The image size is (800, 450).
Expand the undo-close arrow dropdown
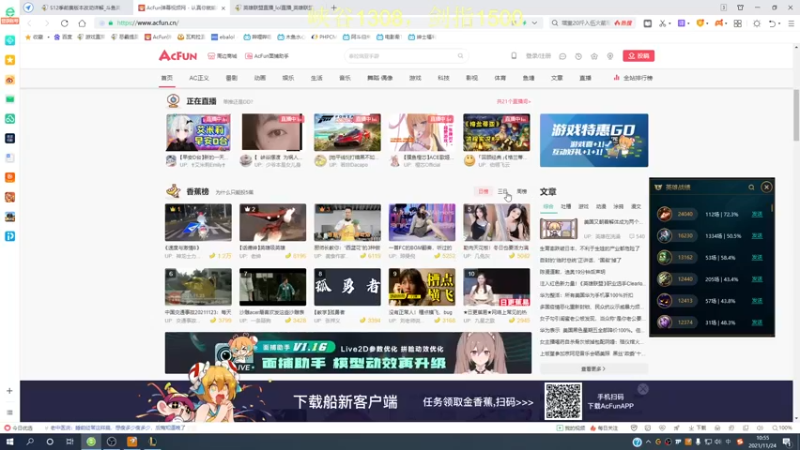(780, 23)
